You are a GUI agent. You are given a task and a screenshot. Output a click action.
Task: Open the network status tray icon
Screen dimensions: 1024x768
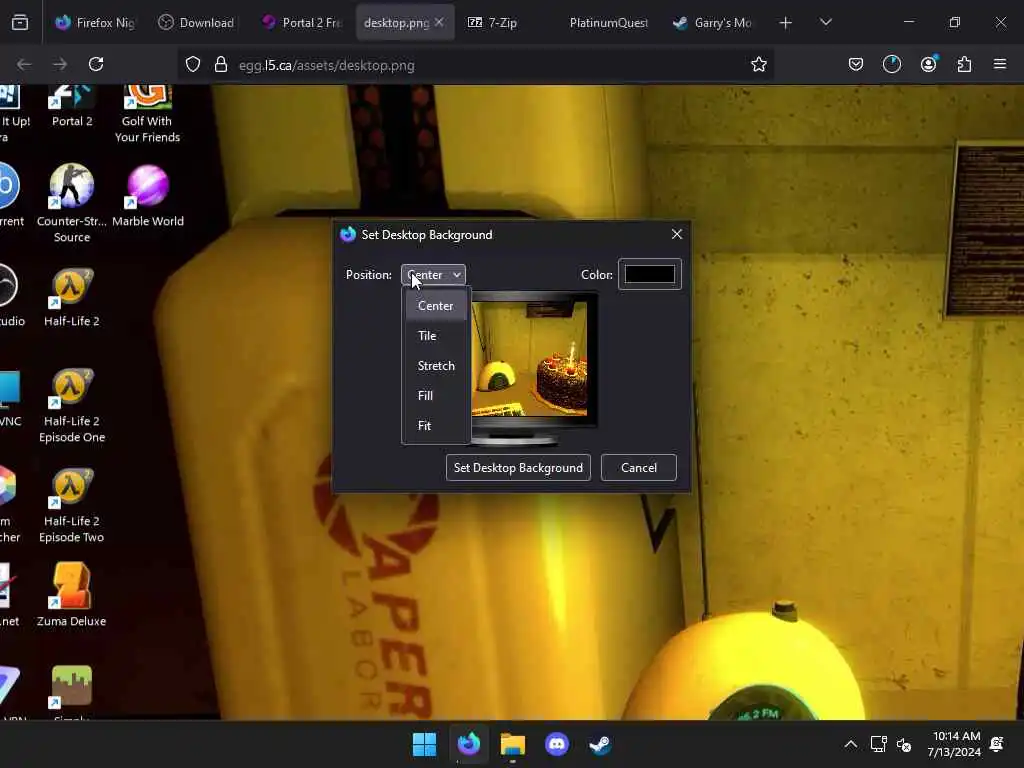coord(878,744)
